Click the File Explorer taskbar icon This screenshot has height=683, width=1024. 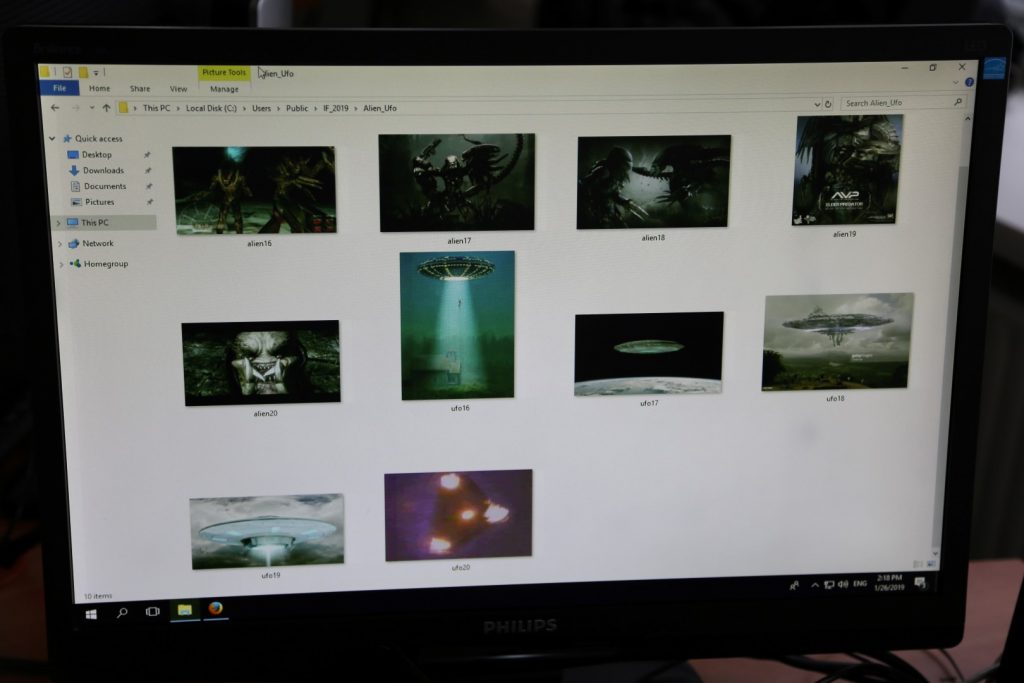185,610
